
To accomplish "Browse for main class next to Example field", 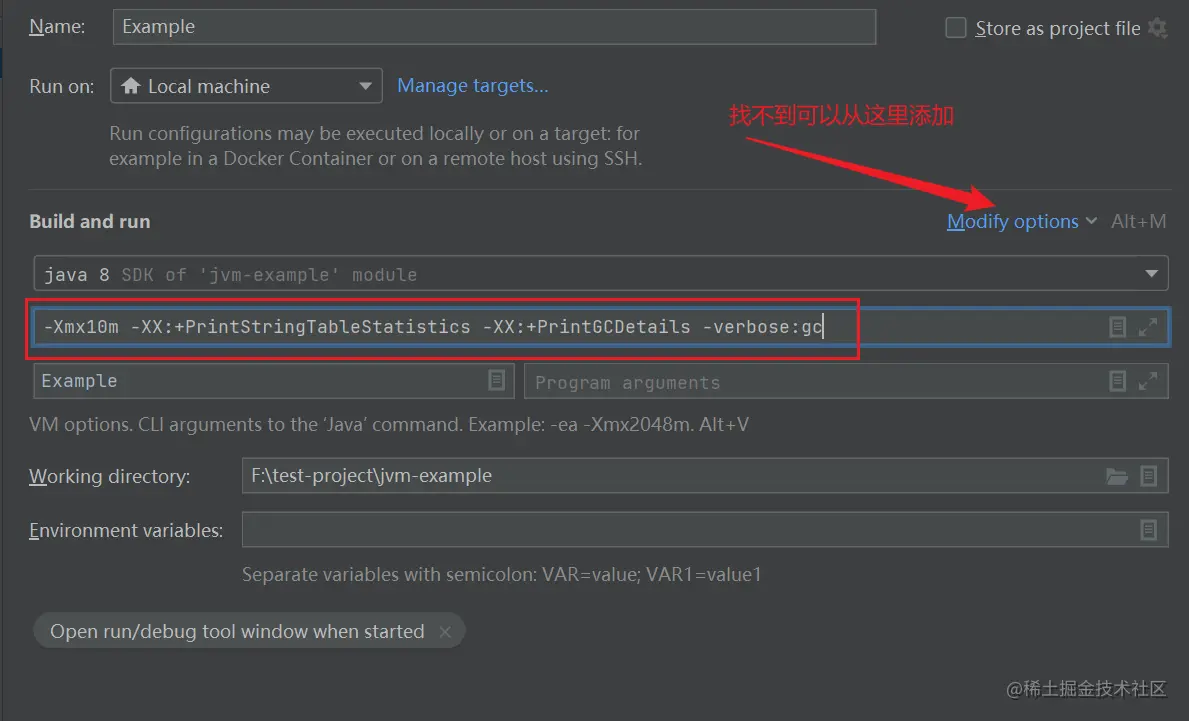I will point(495,381).
